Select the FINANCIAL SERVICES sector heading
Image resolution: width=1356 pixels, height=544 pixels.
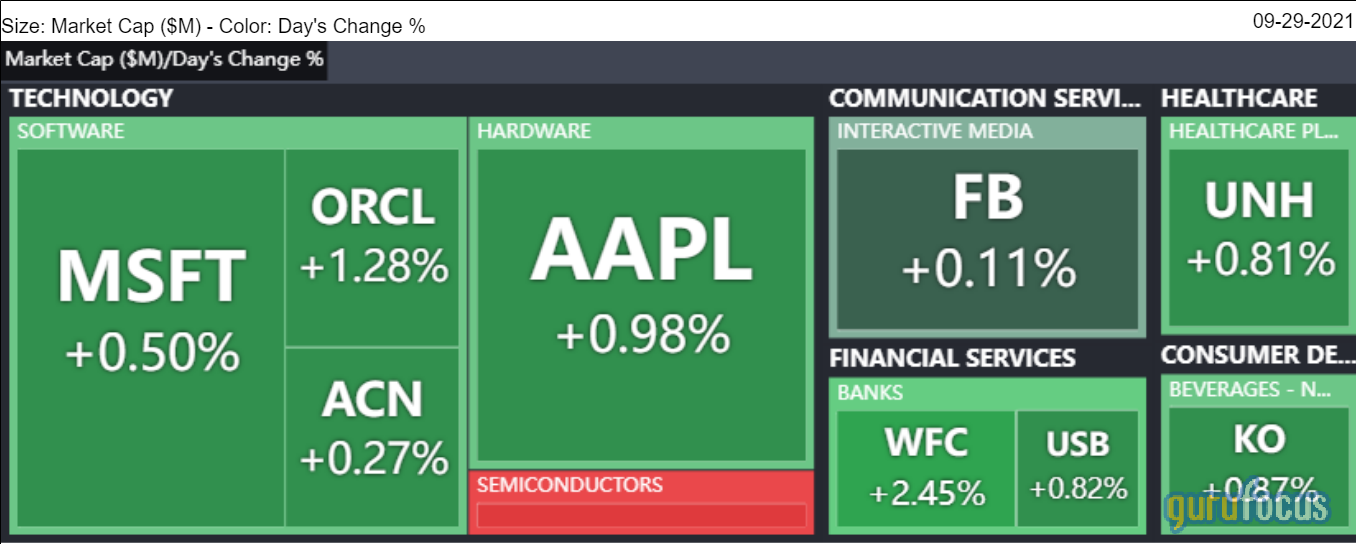pyautogui.click(x=952, y=358)
